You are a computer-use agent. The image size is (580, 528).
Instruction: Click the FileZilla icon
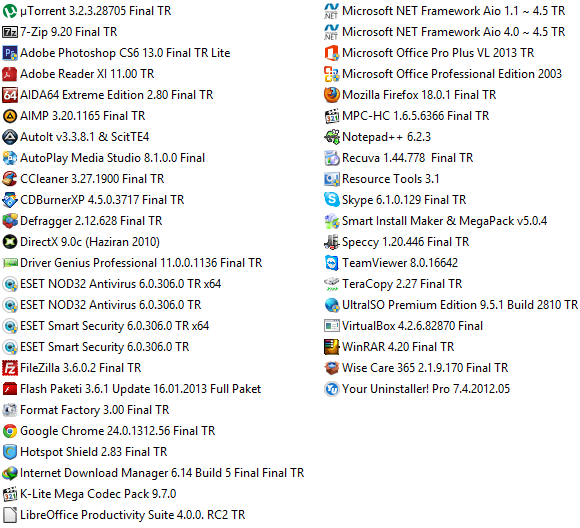coord(10,368)
